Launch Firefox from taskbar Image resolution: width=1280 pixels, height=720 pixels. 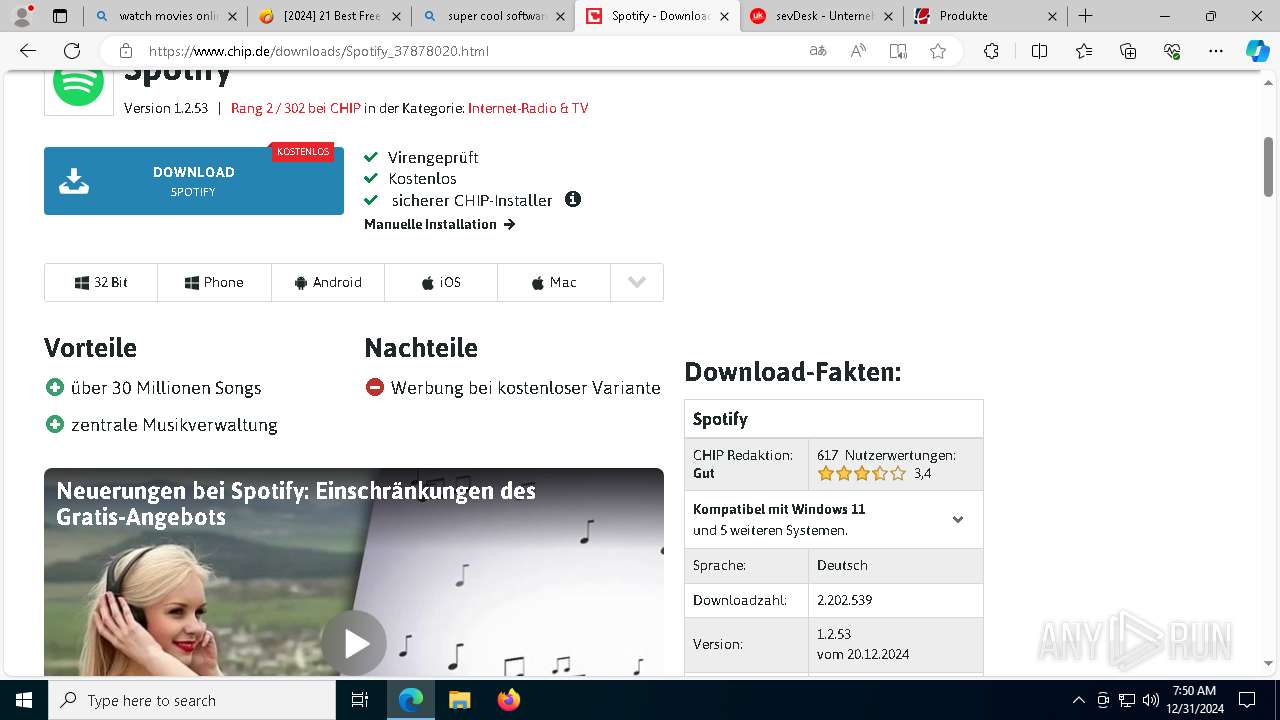click(509, 700)
